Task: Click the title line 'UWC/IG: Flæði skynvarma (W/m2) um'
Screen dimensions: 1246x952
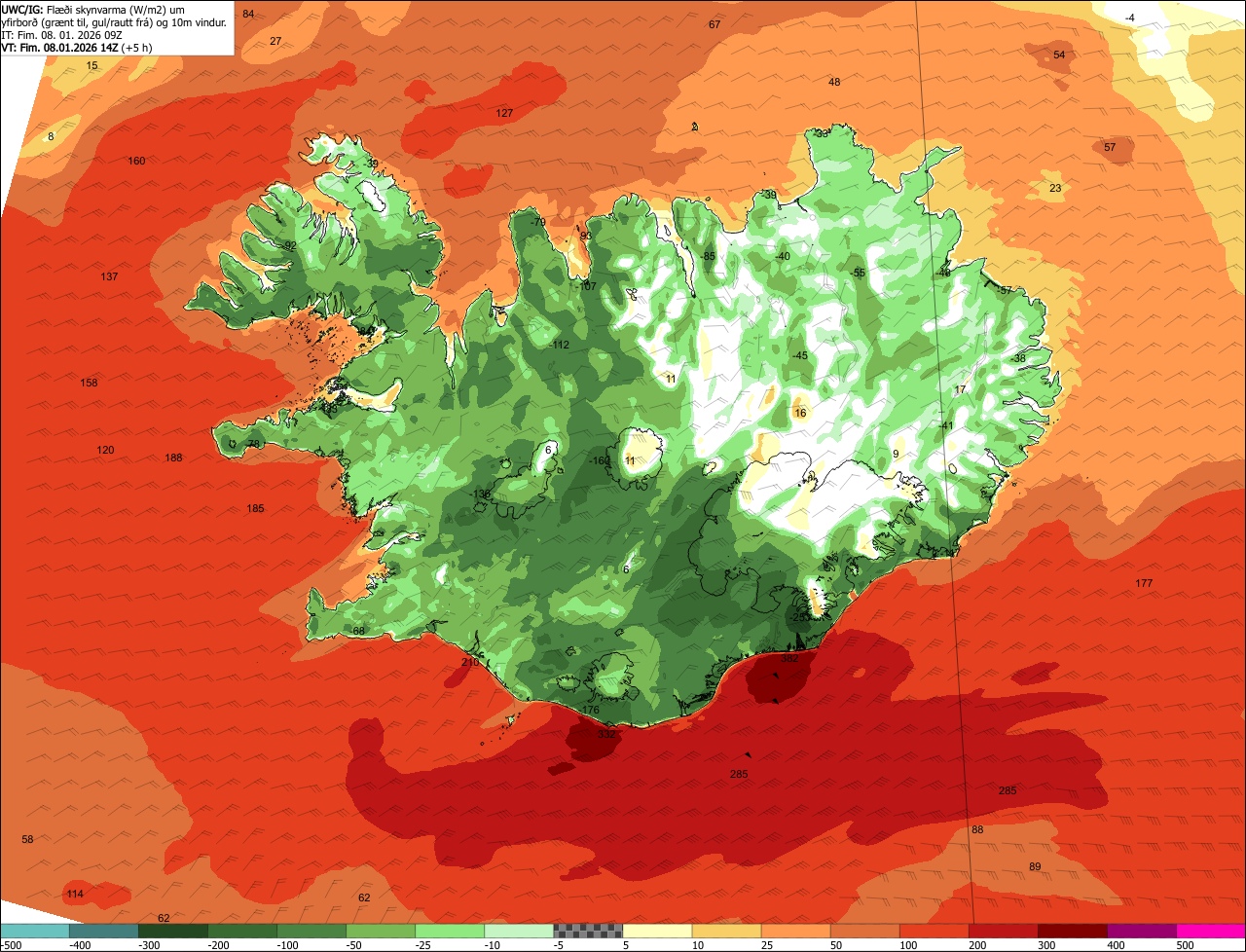Action: 92,10
